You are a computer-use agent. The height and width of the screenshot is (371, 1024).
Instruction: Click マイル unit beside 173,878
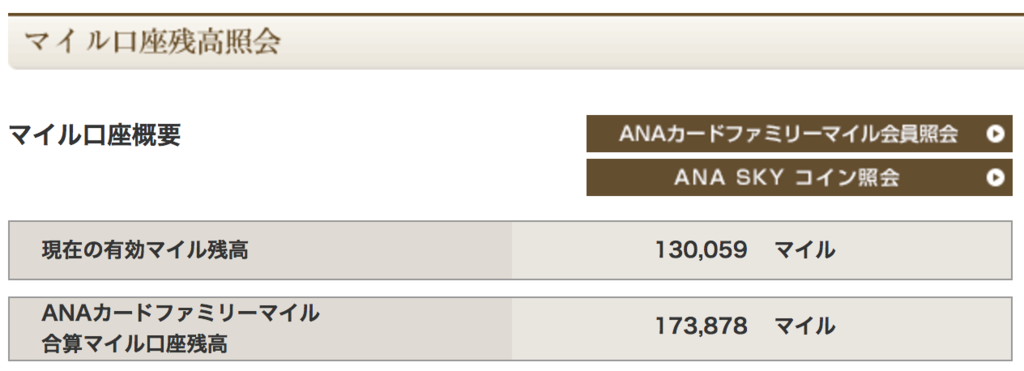pos(805,326)
